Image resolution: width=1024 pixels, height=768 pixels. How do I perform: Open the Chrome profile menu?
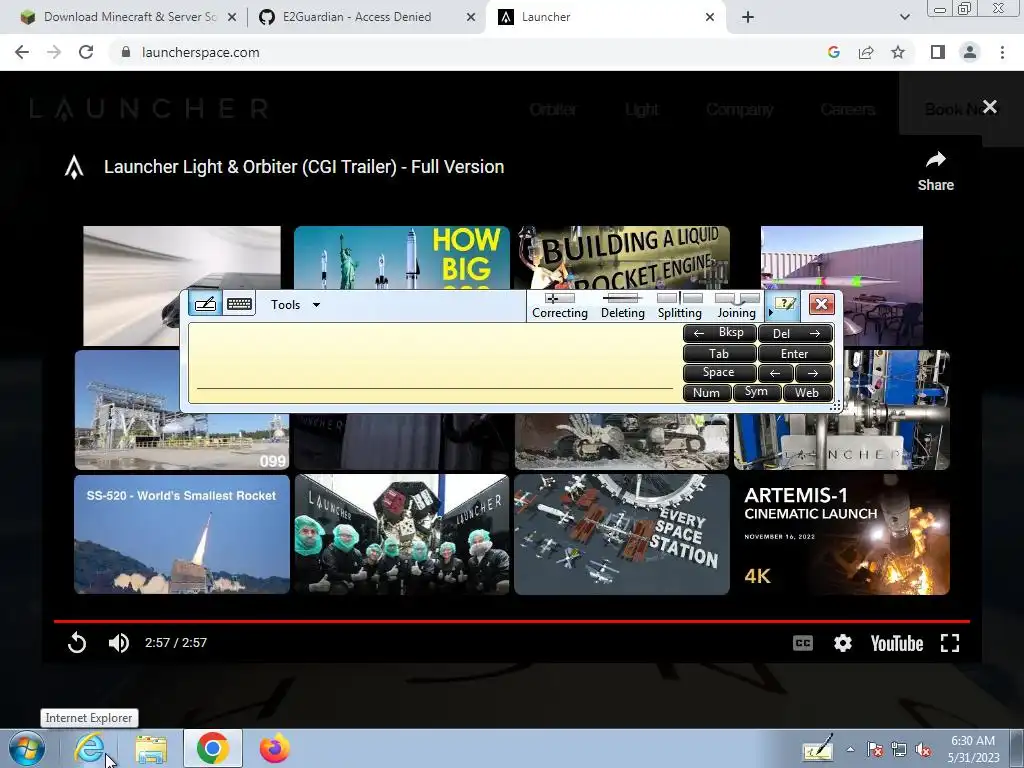[970, 52]
